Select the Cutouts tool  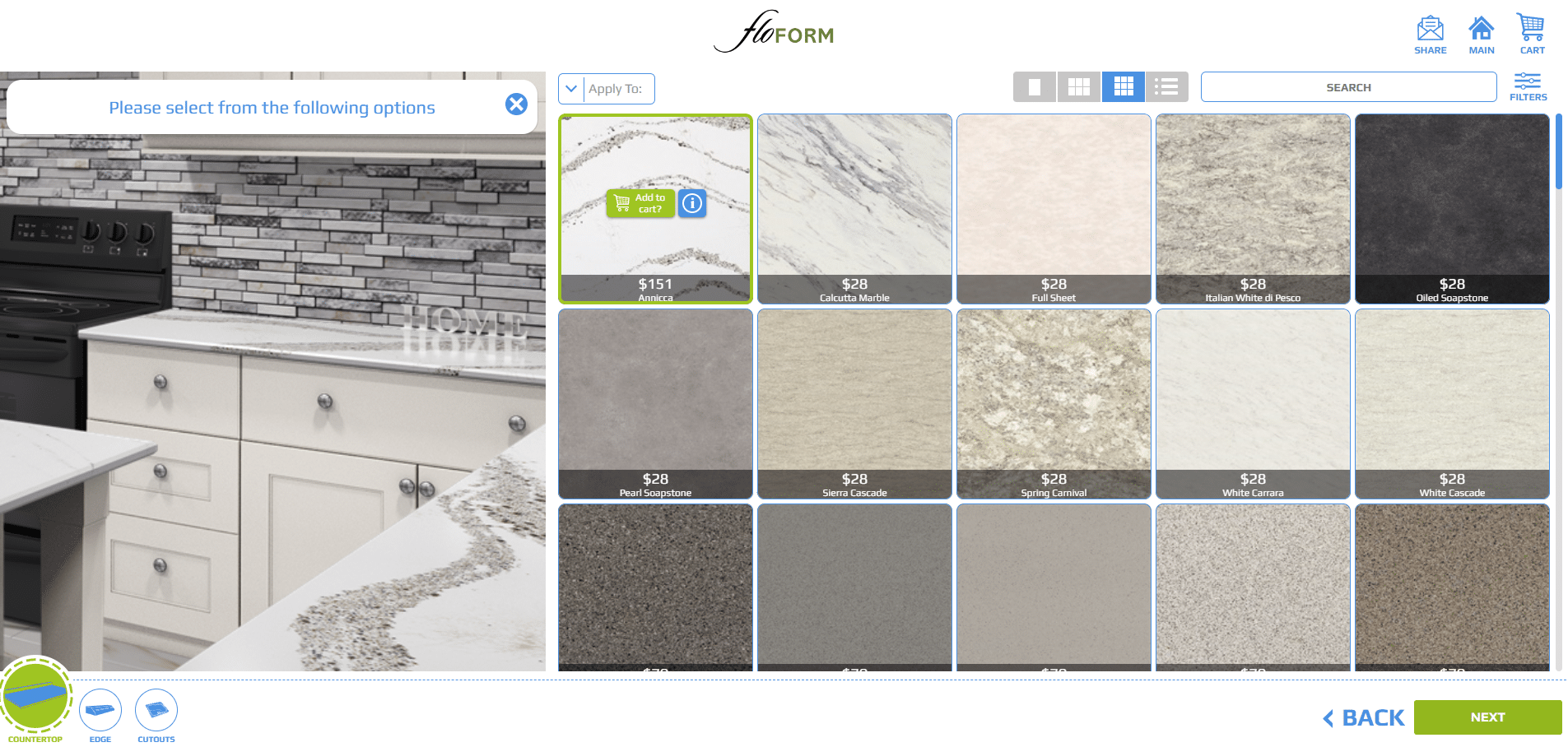tap(156, 708)
